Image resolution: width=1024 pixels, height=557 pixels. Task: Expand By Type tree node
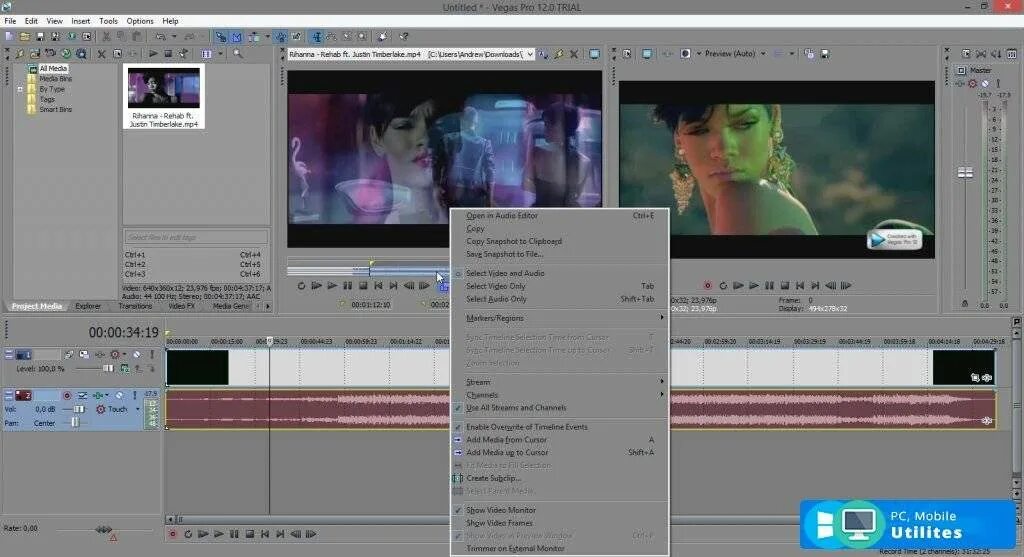(20, 89)
